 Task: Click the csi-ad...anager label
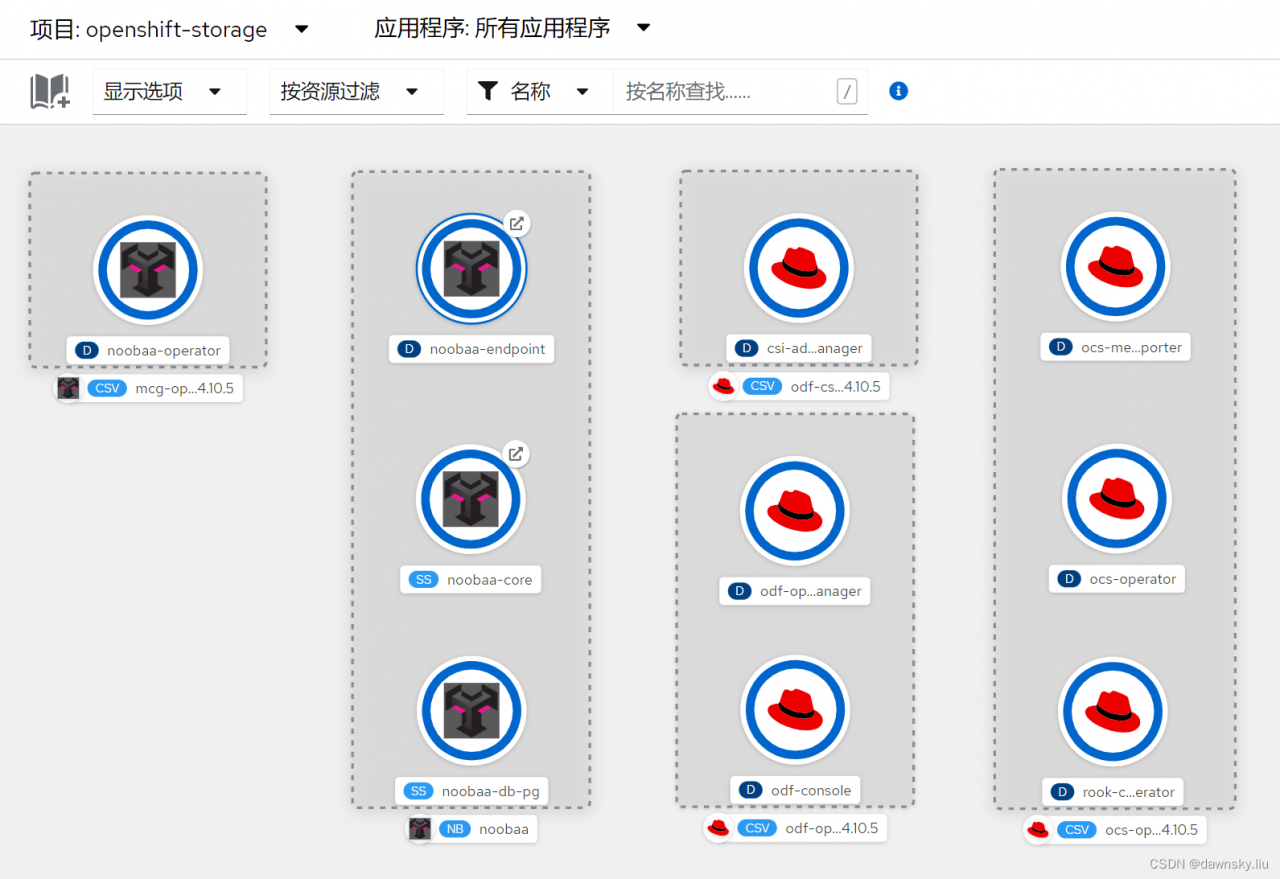coord(799,348)
